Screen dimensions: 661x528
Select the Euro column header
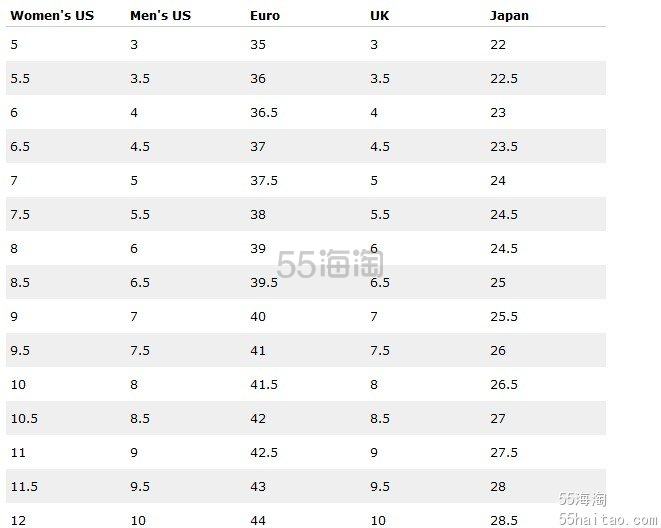[x=265, y=16]
